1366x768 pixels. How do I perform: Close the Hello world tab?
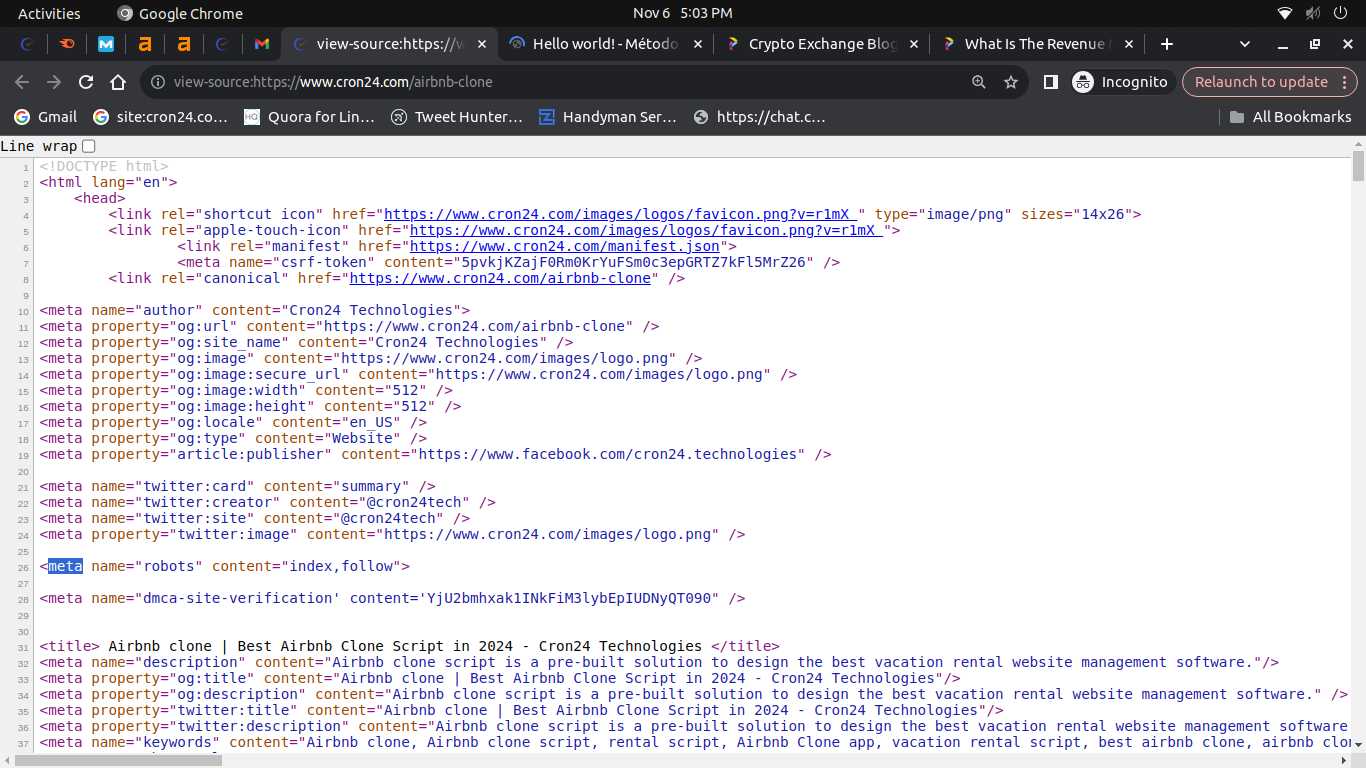(696, 44)
